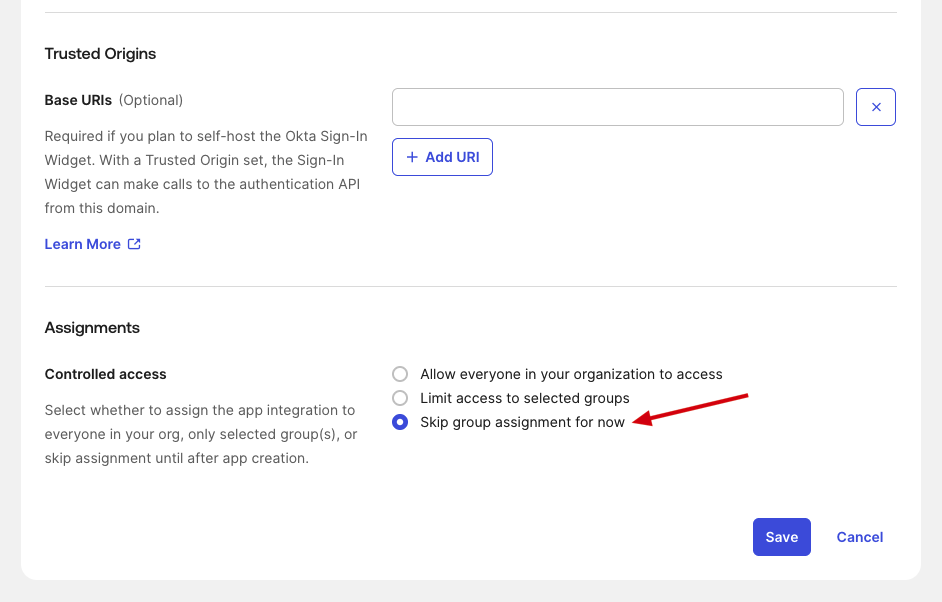Click the 'Limit access to selected groups' label

coord(524,398)
